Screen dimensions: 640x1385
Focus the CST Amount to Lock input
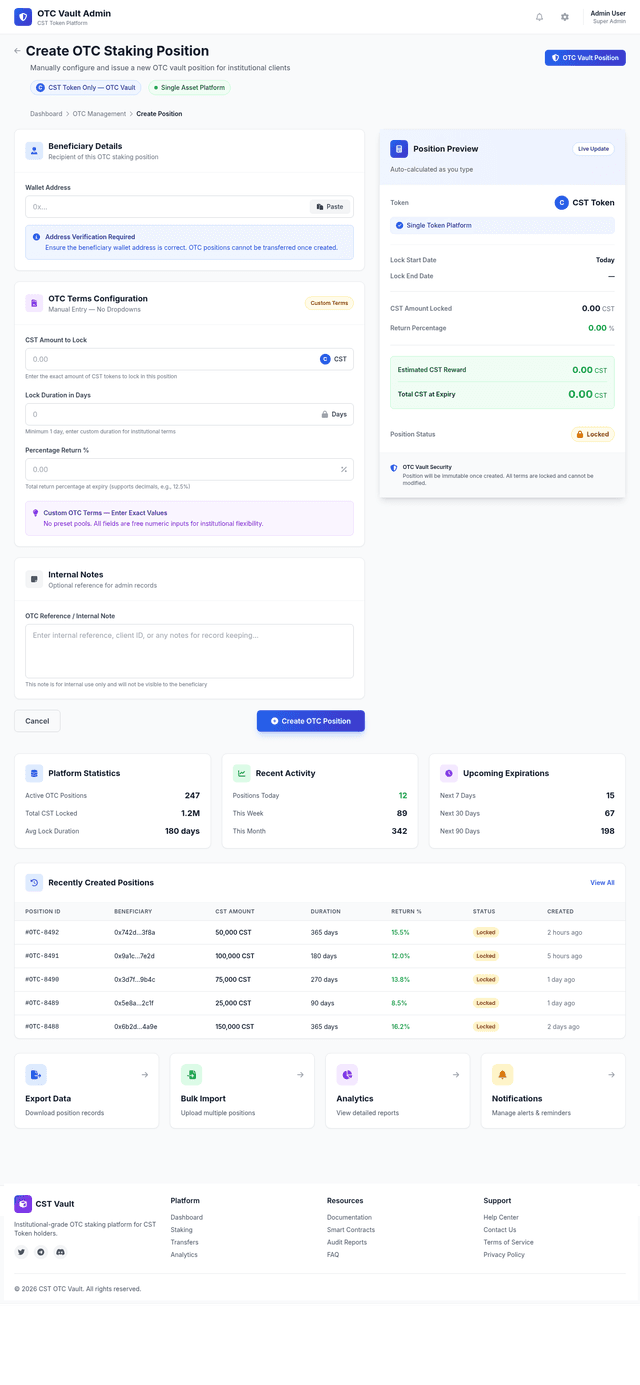click(x=170, y=359)
